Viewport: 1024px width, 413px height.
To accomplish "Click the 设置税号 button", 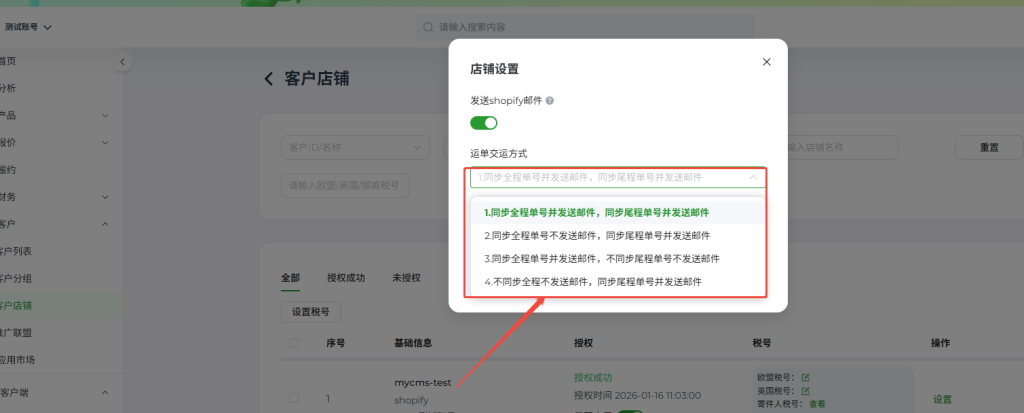I will [310, 311].
